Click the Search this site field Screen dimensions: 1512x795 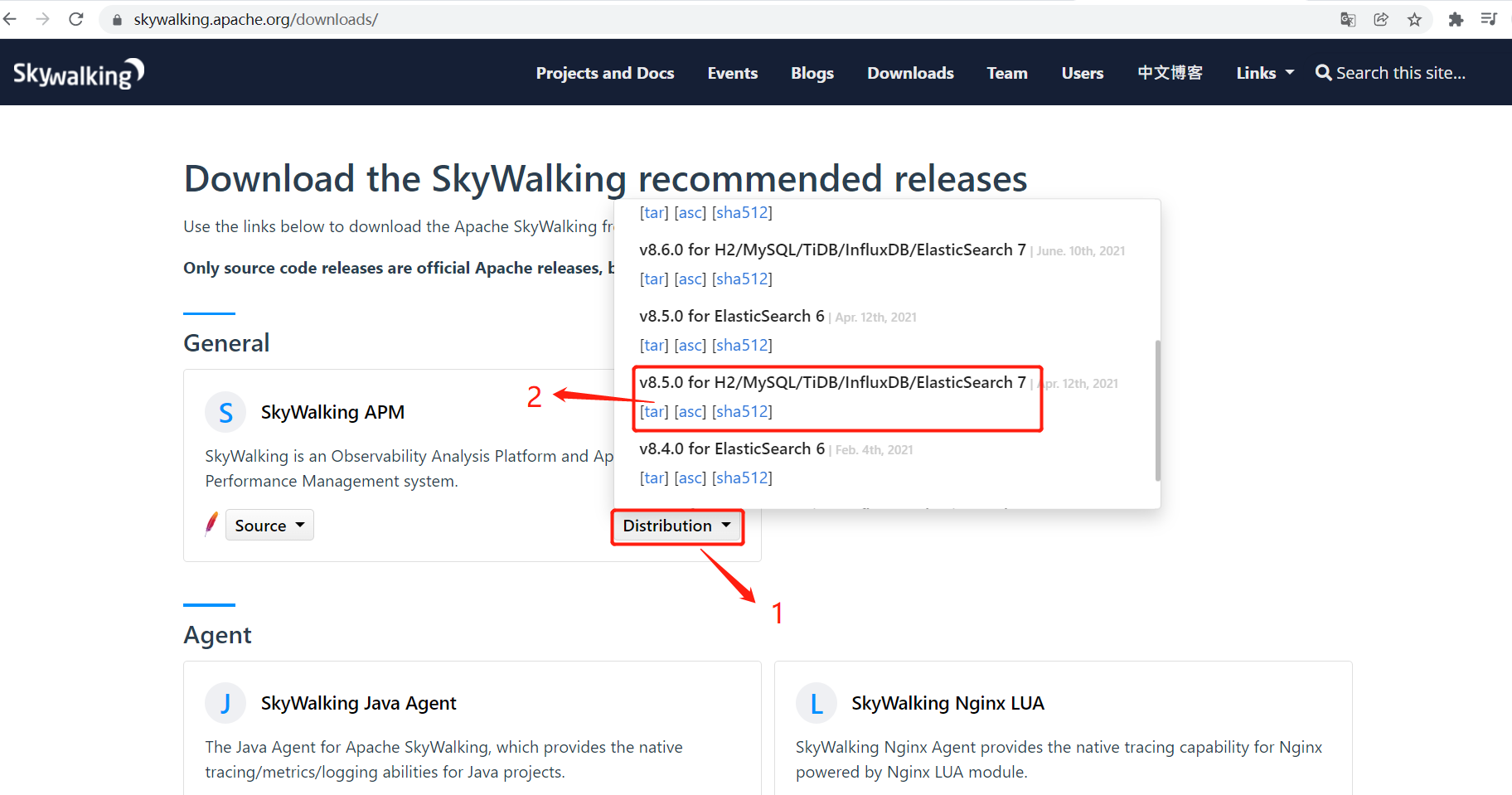(1400, 73)
